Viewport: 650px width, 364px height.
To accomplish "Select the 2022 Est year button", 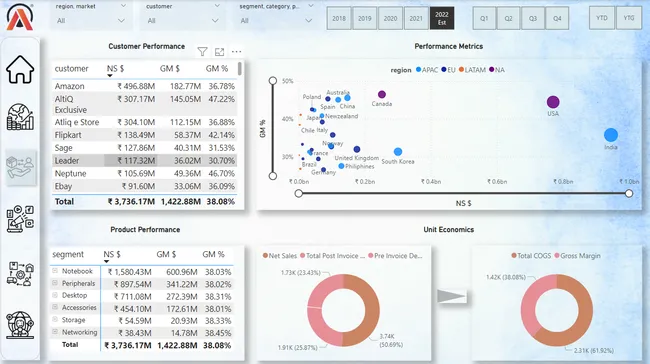I will pos(442,18).
